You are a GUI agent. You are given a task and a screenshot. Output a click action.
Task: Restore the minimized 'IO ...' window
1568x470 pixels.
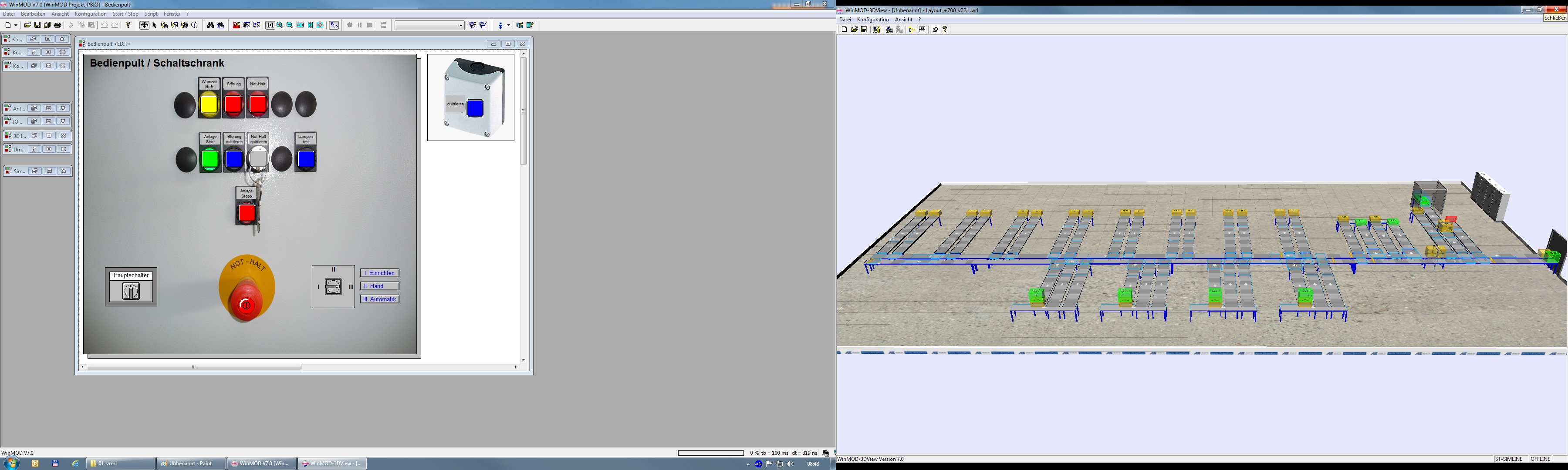(x=34, y=121)
